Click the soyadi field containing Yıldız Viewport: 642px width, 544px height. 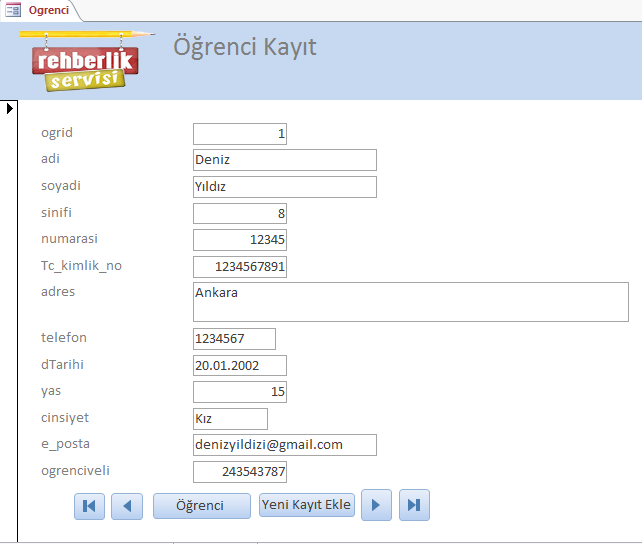pos(285,187)
